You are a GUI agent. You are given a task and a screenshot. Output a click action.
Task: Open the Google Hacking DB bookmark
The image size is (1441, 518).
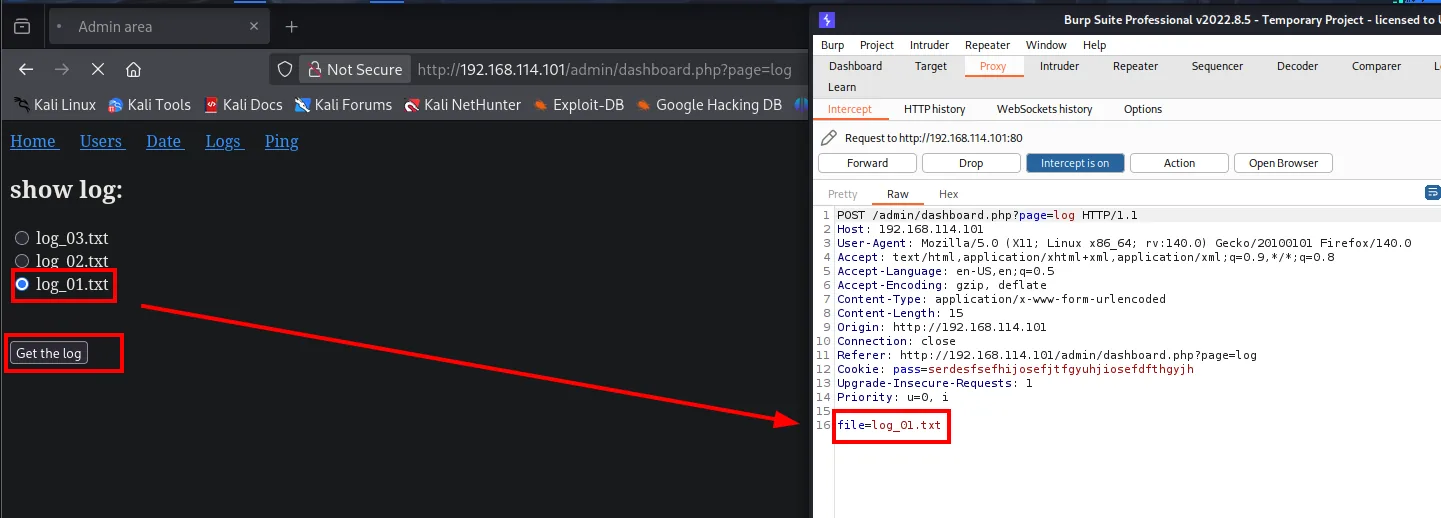(709, 104)
